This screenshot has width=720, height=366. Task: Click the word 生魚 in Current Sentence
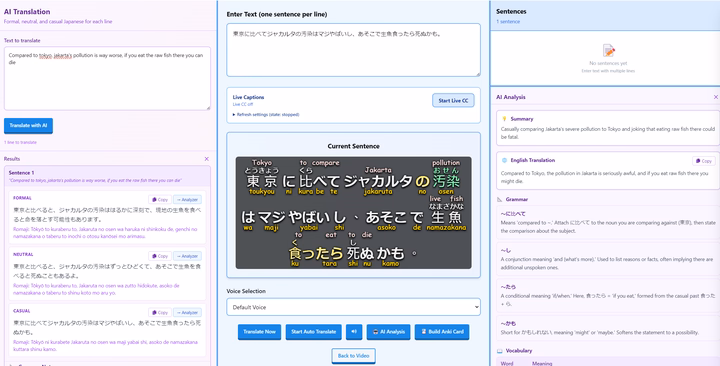(x=446, y=217)
